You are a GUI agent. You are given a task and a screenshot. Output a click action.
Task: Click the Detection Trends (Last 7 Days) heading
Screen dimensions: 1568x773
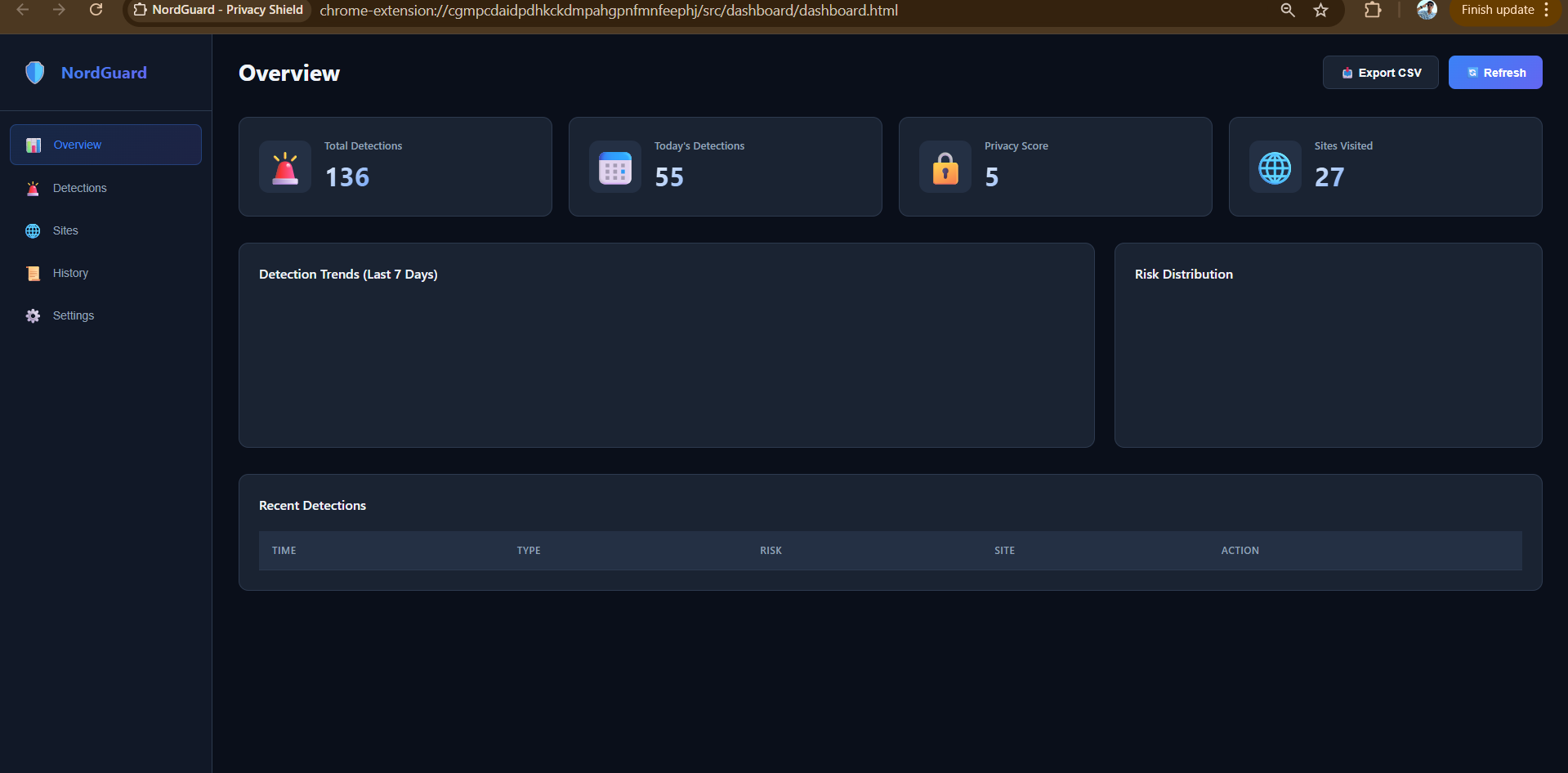tap(348, 275)
